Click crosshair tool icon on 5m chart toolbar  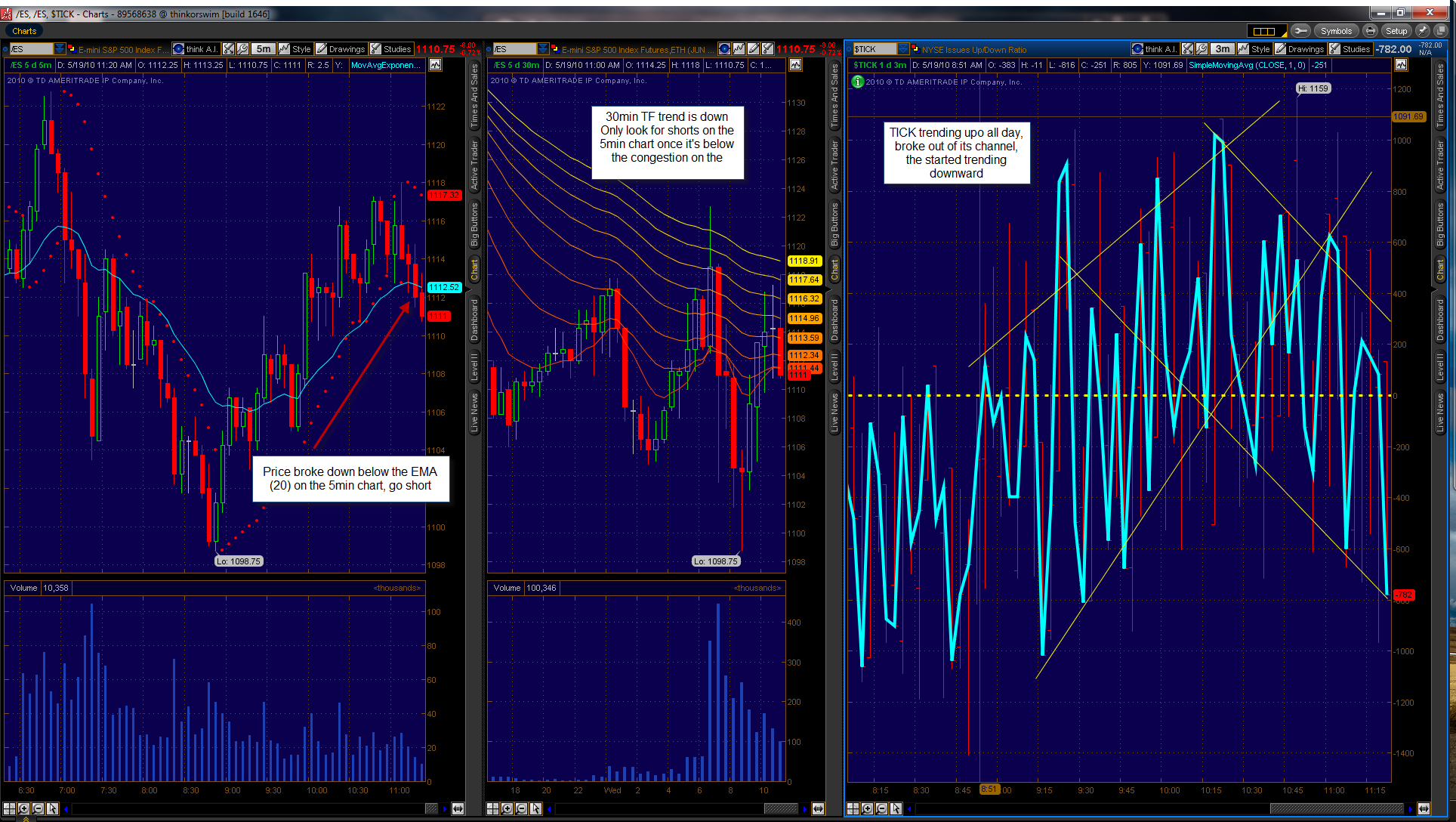click(x=229, y=49)
